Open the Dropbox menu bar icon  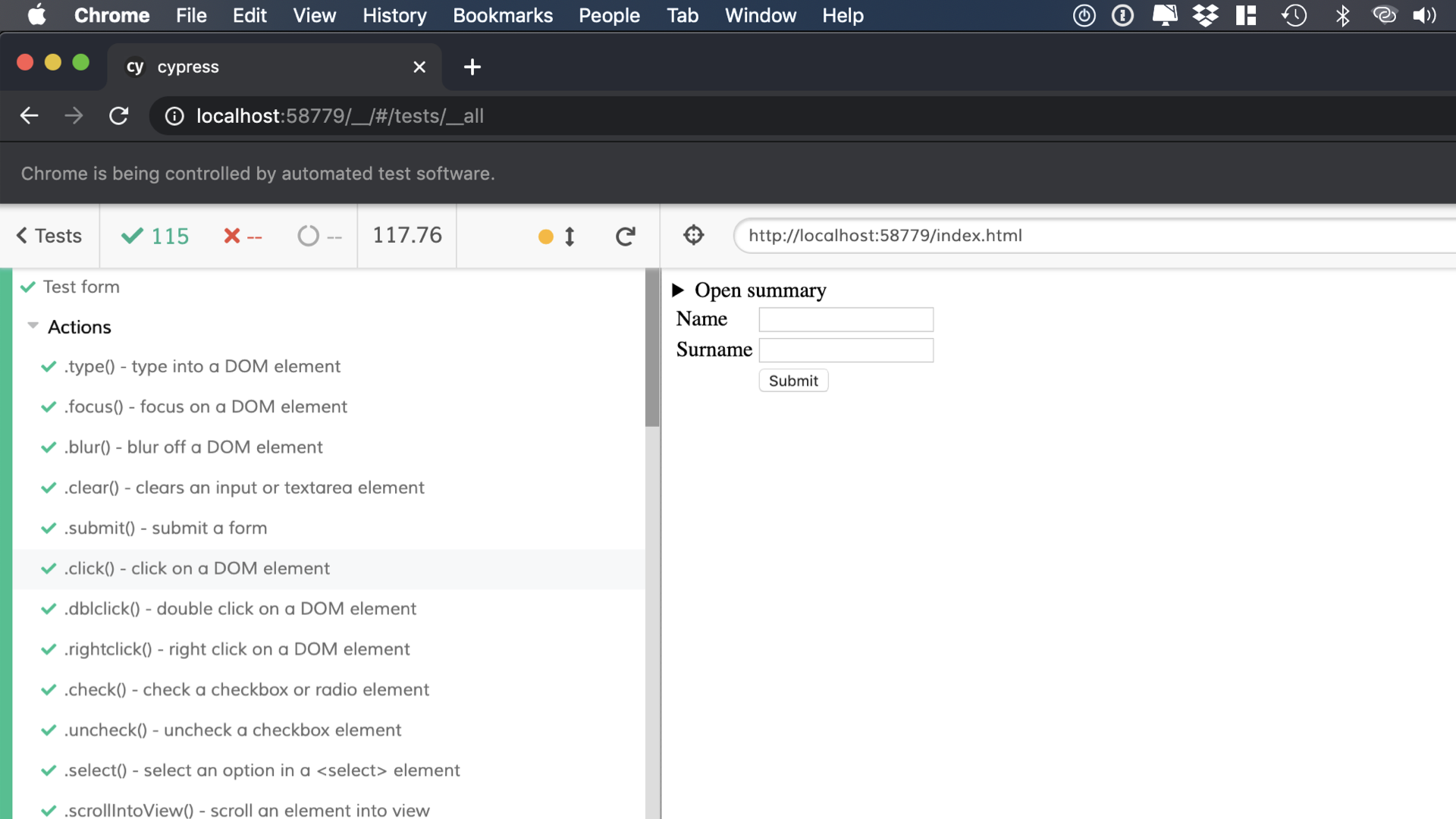[x=1205, y=15]
